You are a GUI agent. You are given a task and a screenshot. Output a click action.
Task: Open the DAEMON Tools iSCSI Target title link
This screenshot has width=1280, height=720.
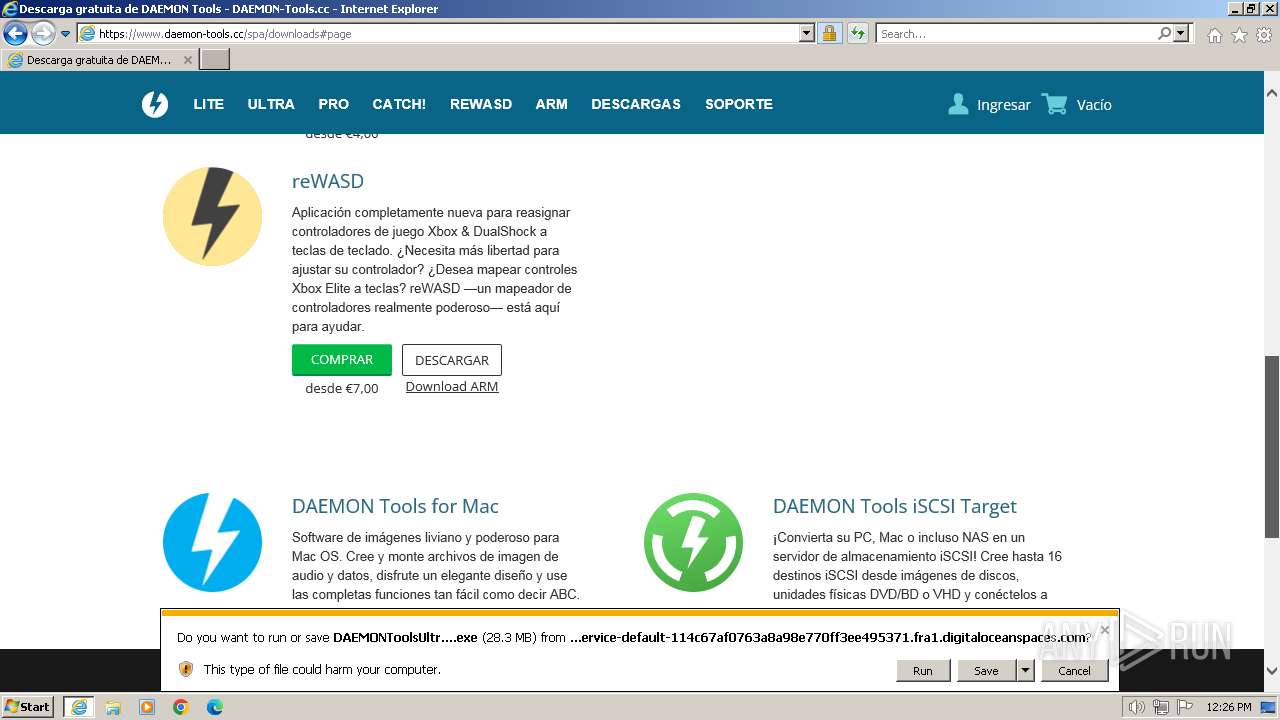(x=895, y=506)
